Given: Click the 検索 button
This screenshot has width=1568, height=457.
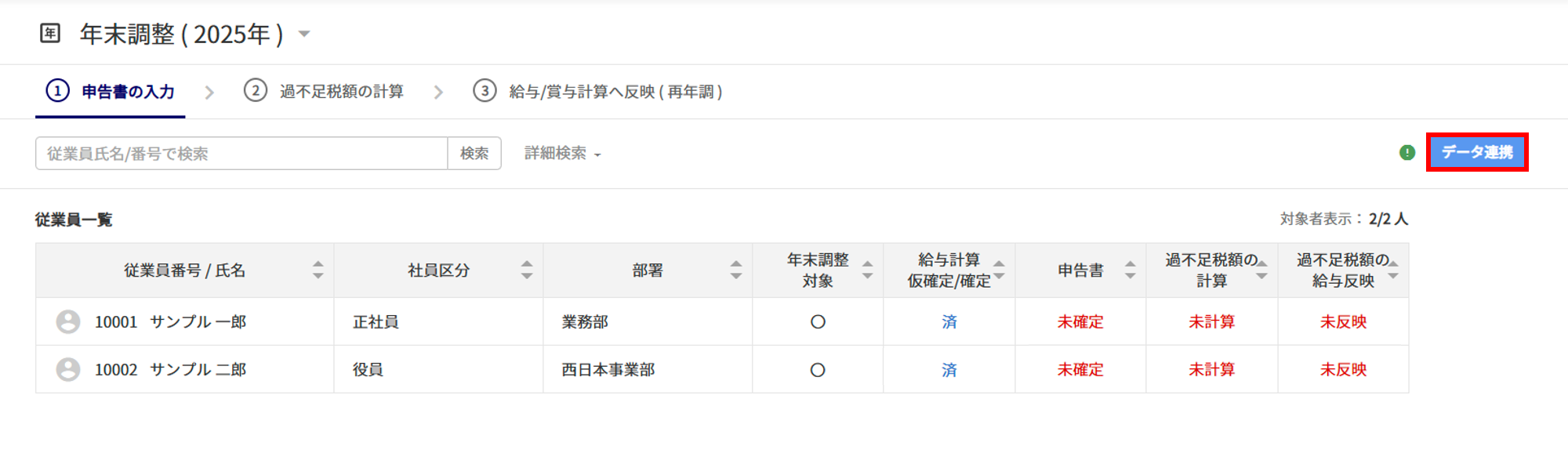Looking at the screenshot, I should click(474, 154).
